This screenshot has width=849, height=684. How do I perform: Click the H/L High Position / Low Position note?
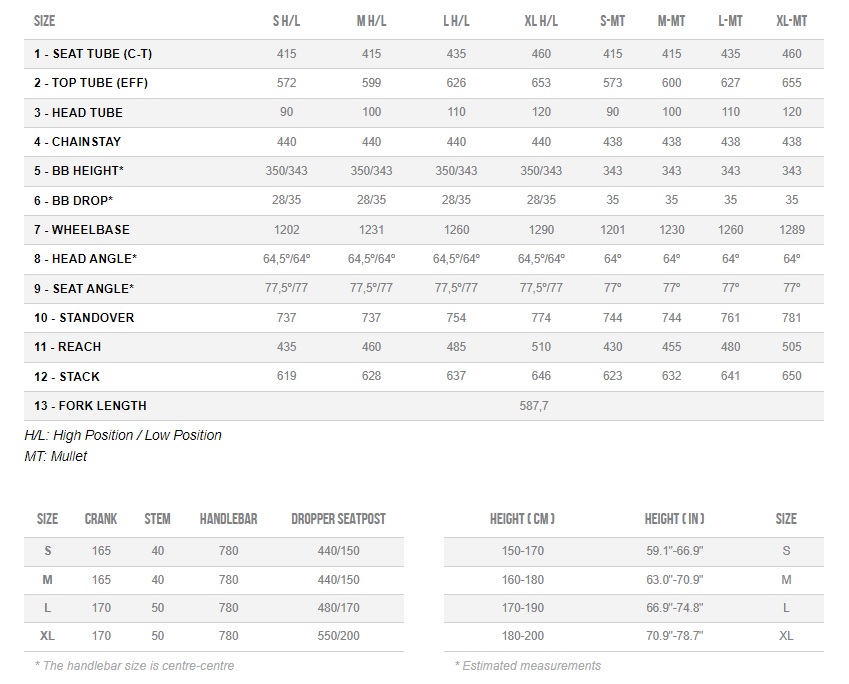(x=123, y=435)
